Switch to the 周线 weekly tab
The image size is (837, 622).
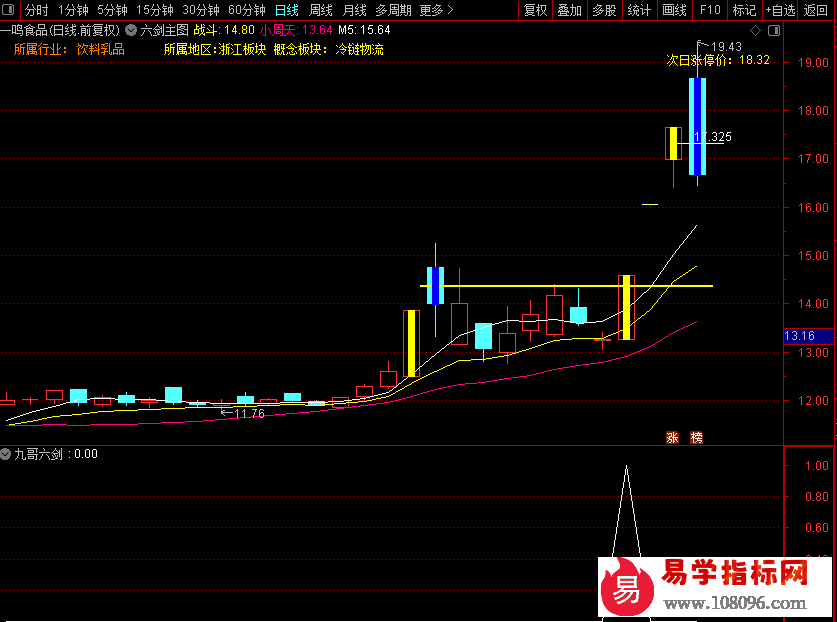click(320, 10)
